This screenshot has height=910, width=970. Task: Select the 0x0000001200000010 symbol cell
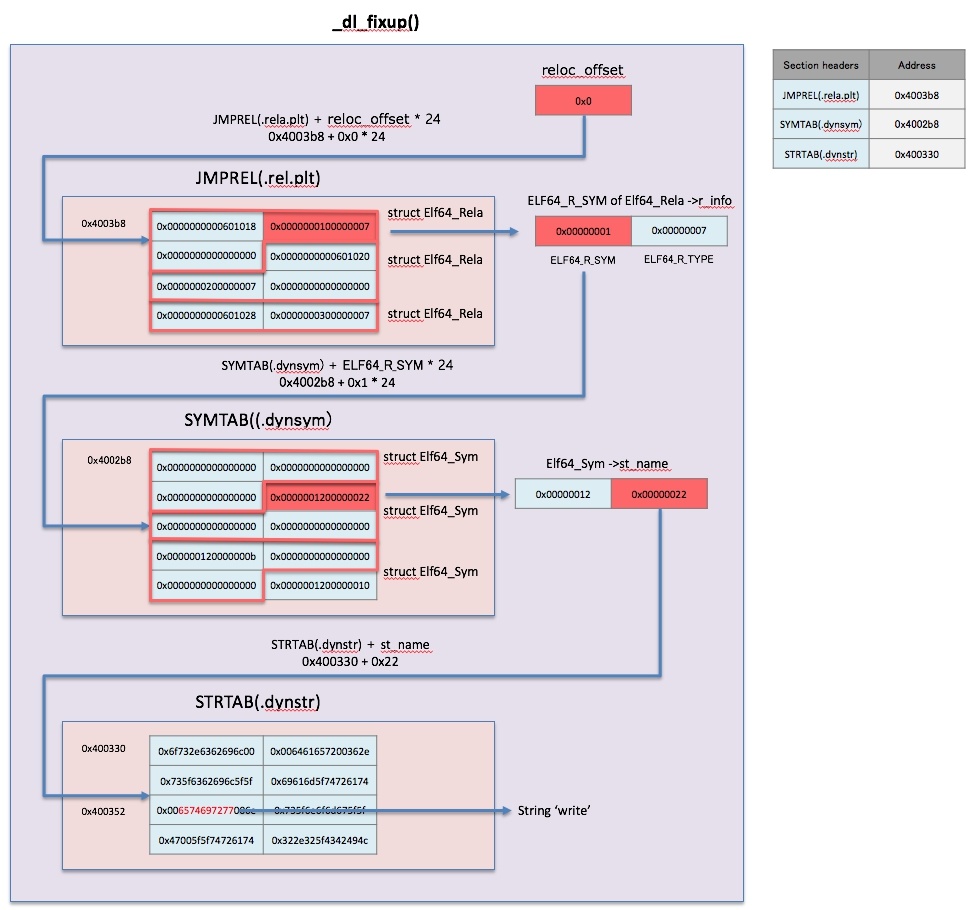[x=320, y=585]
